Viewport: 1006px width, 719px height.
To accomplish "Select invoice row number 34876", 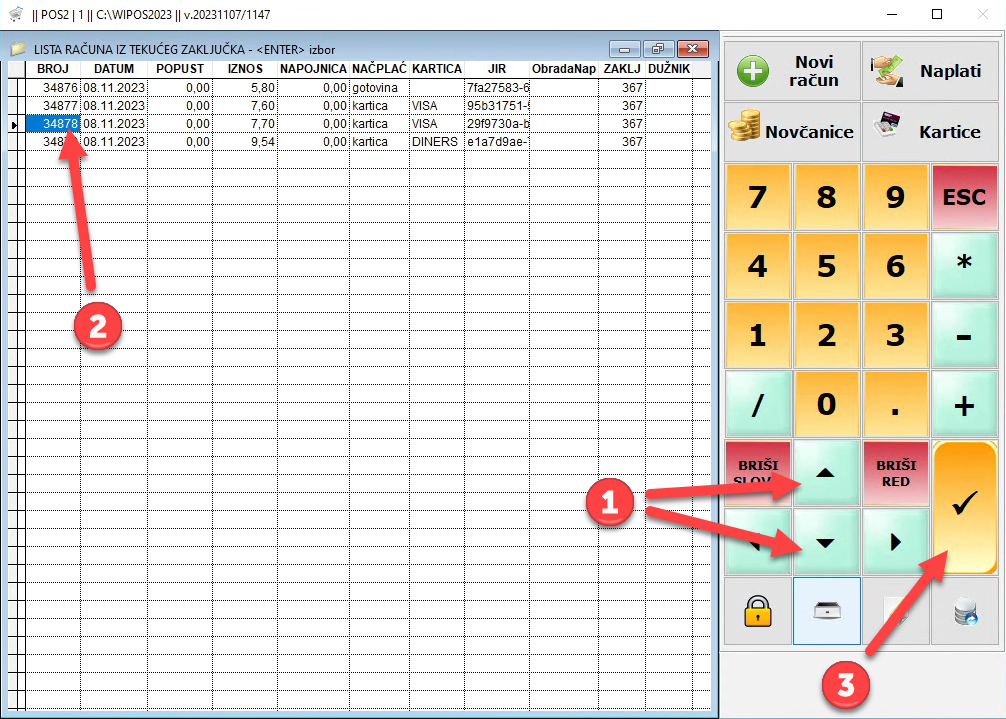I will pos(60,88).
